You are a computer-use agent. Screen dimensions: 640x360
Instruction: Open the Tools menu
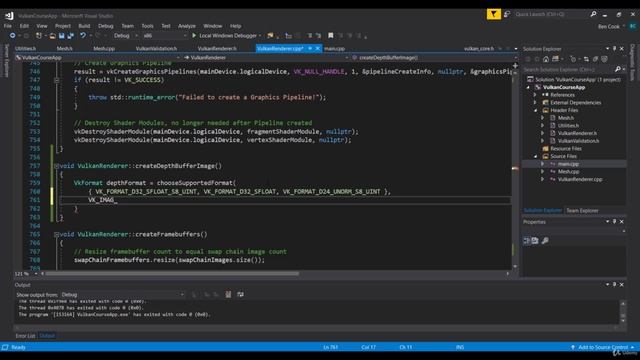[x=147, y=26]
